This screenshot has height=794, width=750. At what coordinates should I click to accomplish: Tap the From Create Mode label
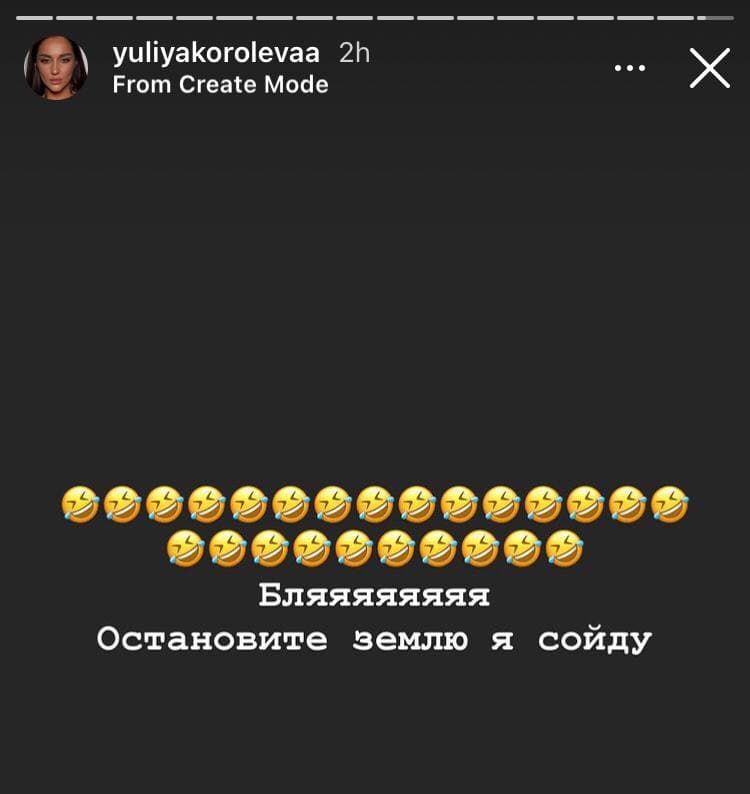coord(220,84)
